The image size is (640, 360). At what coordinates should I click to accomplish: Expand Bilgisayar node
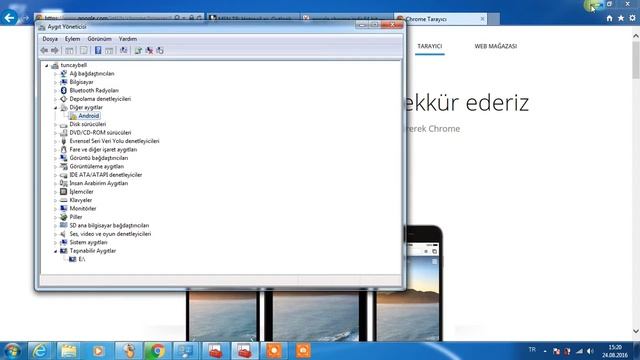[56, 82]
